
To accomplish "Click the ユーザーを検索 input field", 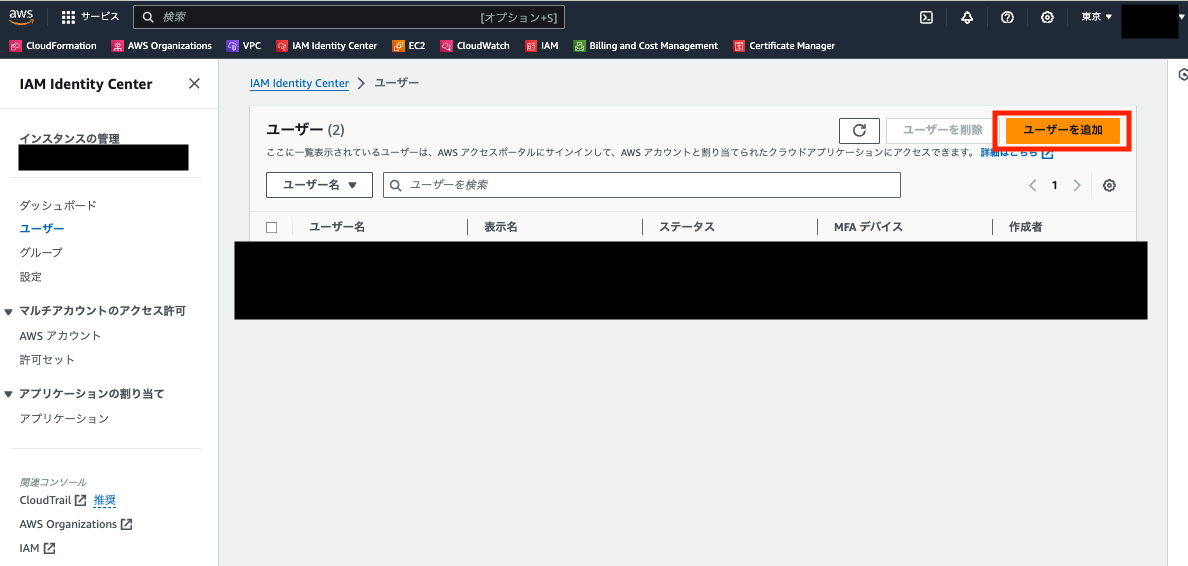I will point(642,185).
